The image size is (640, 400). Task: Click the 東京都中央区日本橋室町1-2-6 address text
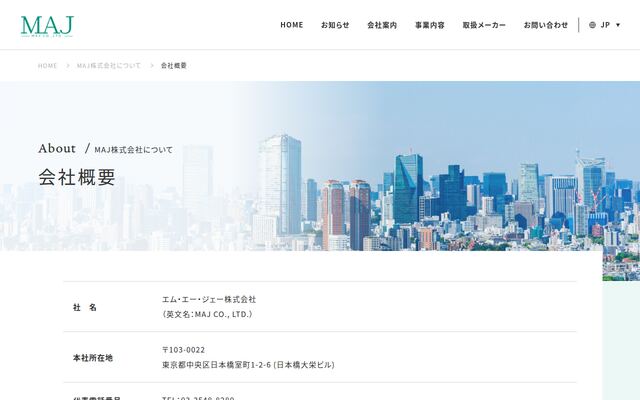click(x=216, y=365)
